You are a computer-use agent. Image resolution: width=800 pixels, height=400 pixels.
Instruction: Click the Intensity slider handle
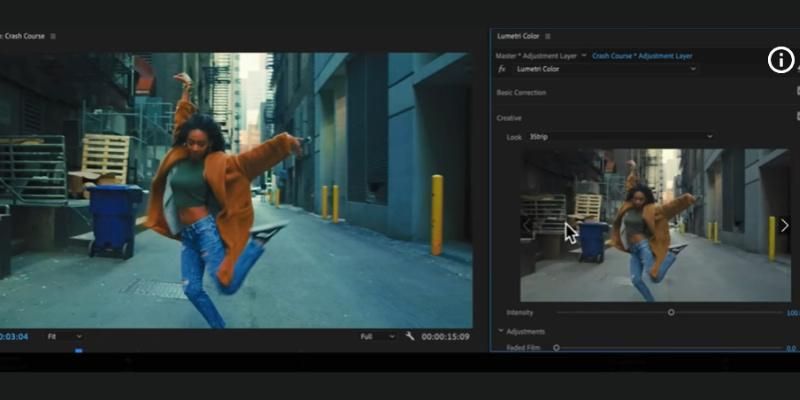(x=671, y=312)
